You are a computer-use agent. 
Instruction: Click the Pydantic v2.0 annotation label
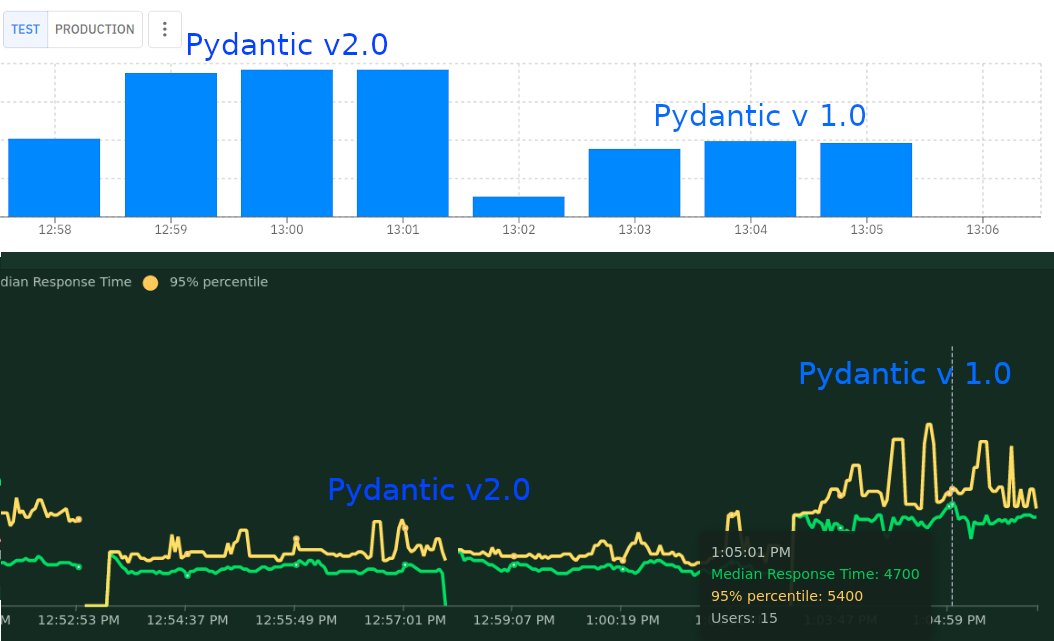coord(287,44)
